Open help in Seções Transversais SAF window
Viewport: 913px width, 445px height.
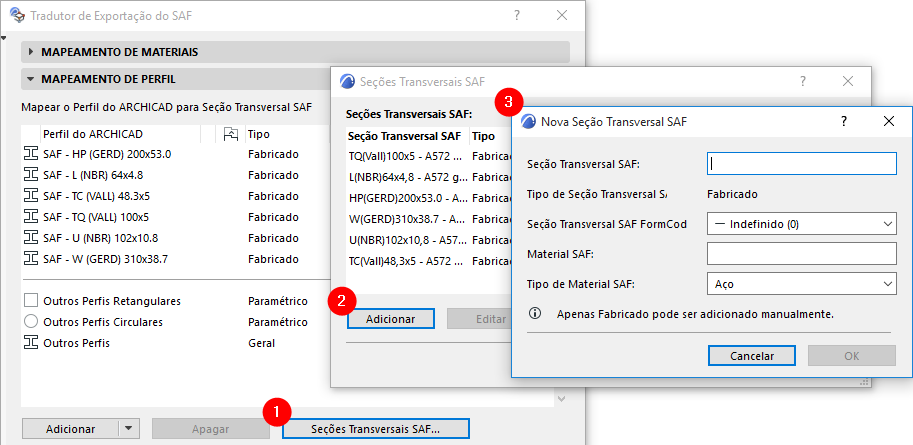(802, 82)
